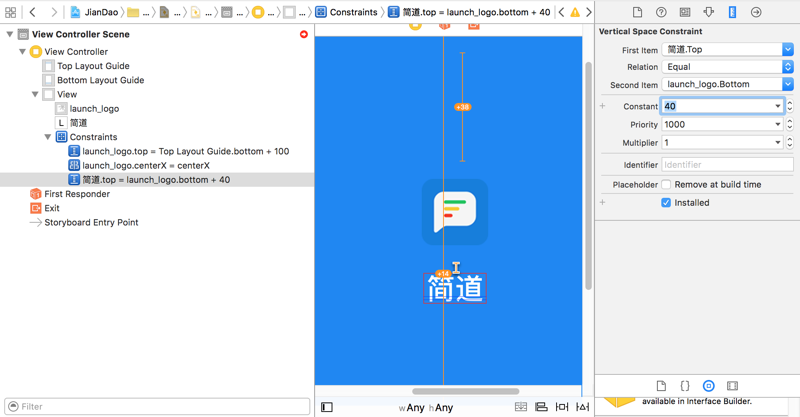The height and width of the screenshot is (417, 800).
Task: Uncheck the Installed checkbox
Action: [x=666, y=203]
